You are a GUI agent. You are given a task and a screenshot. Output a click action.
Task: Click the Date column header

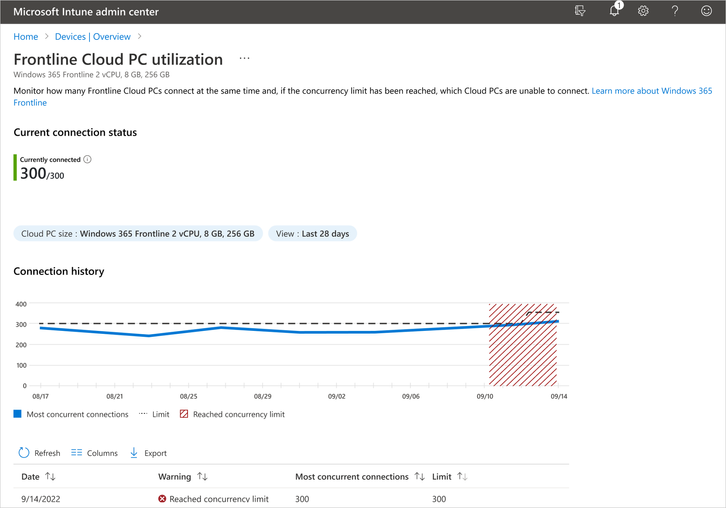(31, 477)
